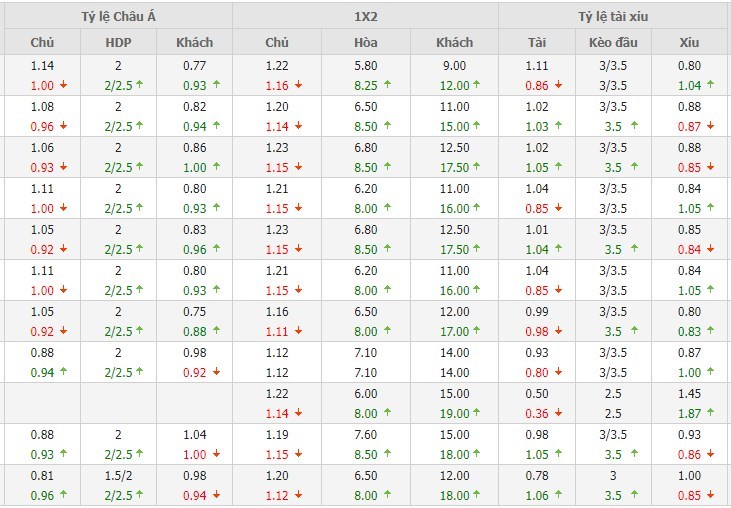This screenshot has width=731, height=508.
Task: Click the Xỉu column header
Action: click(x=689, y=43)
